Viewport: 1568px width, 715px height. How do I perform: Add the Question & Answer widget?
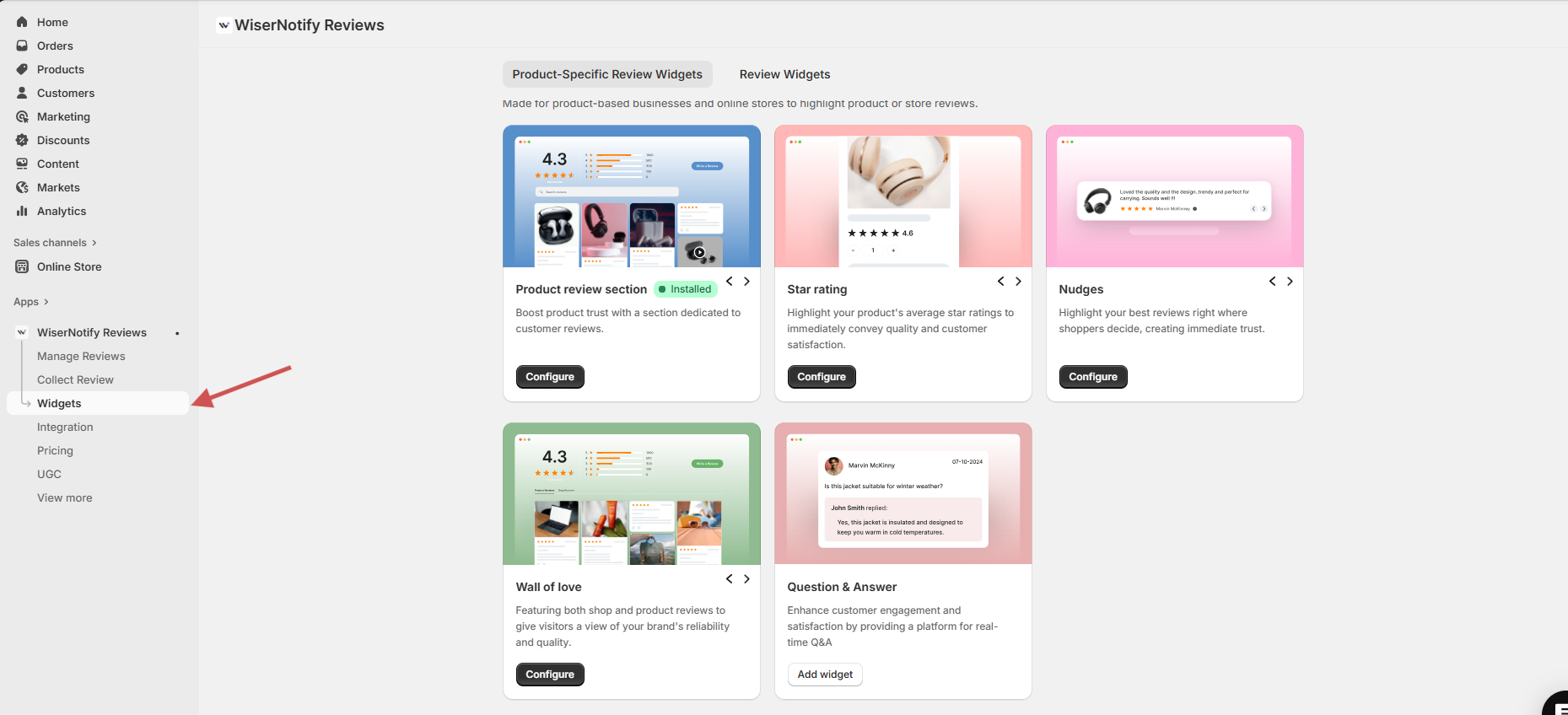click(824, 675)
